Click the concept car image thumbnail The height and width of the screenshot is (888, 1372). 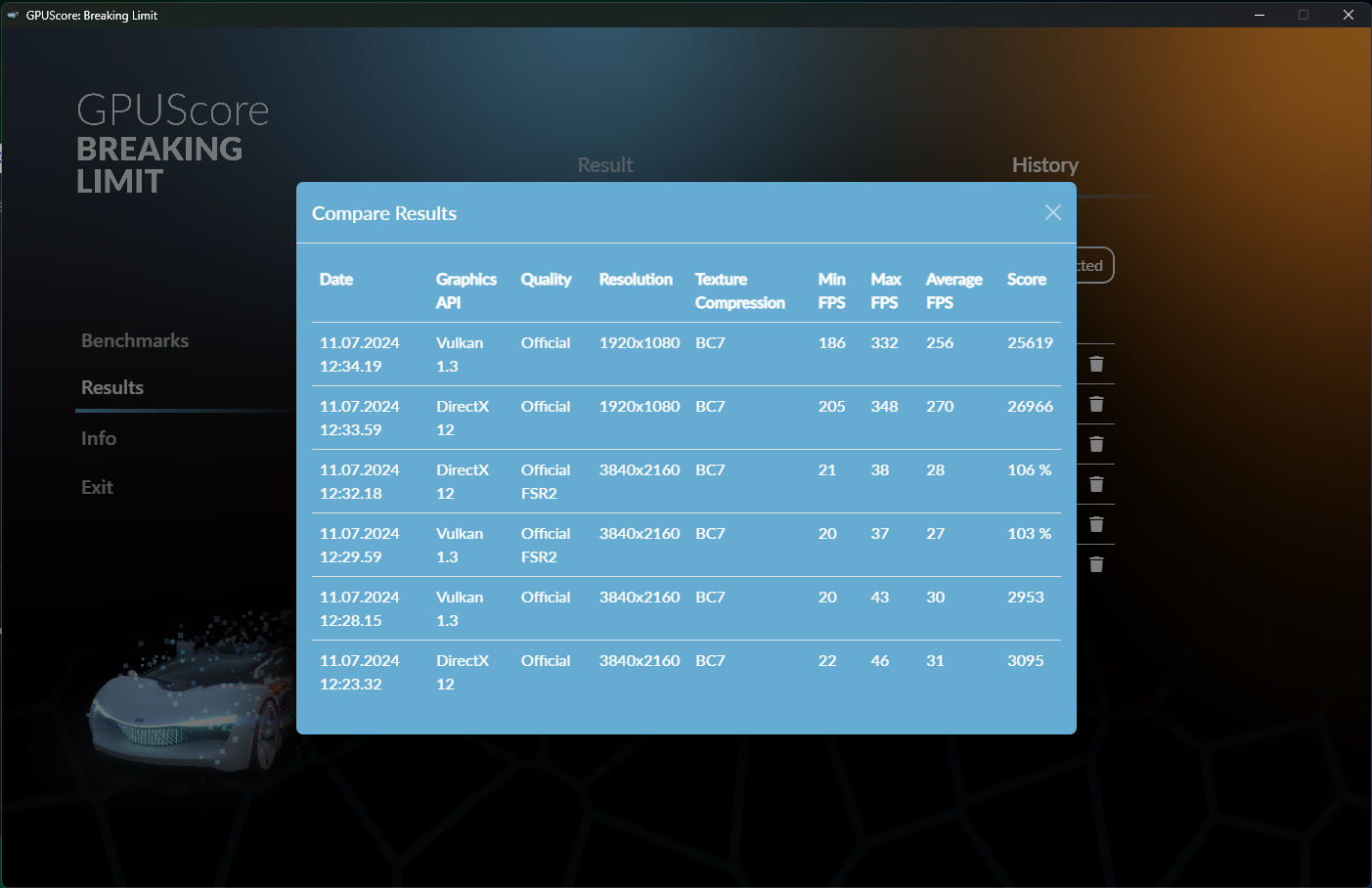tap(192, 692)
